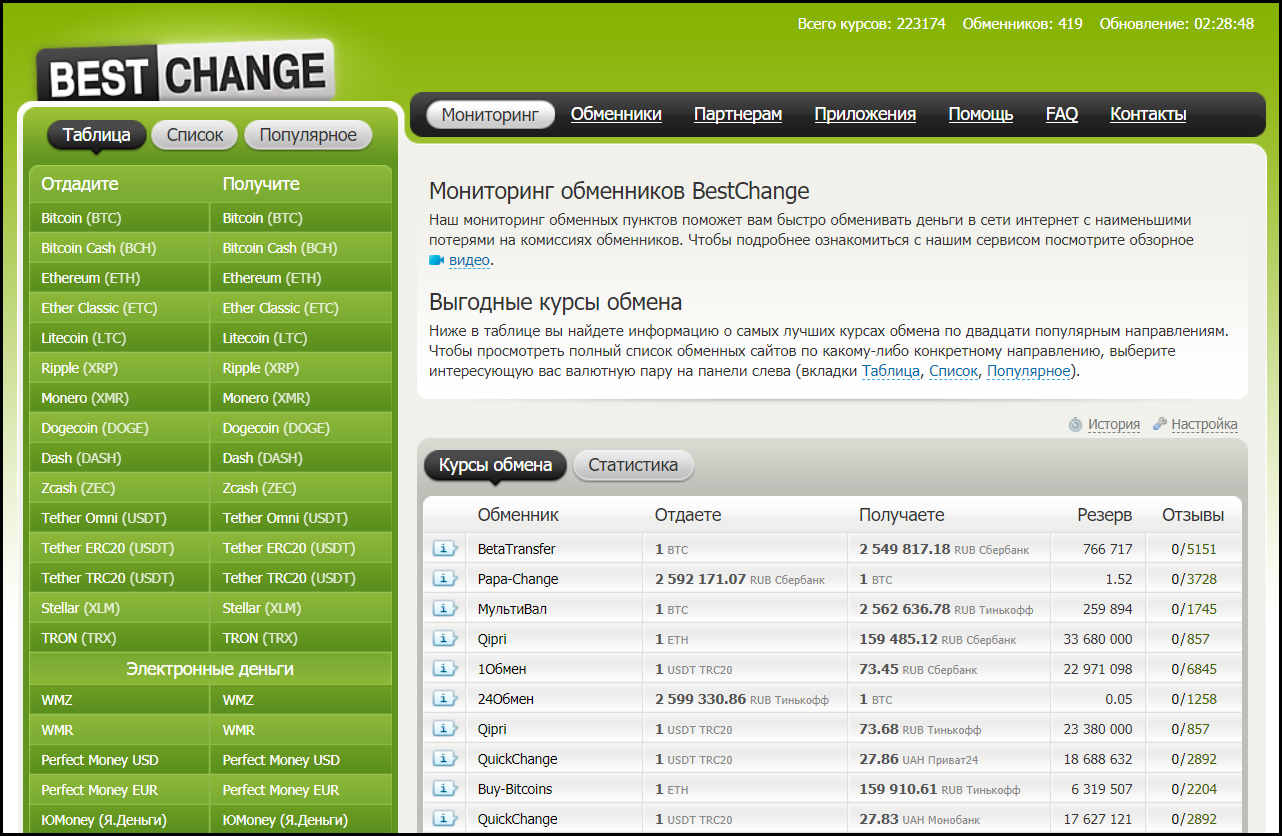Open reviews 0/3728 for Papa-Change
Screen dimensions: 1282x836
(x=1195, y=579)
